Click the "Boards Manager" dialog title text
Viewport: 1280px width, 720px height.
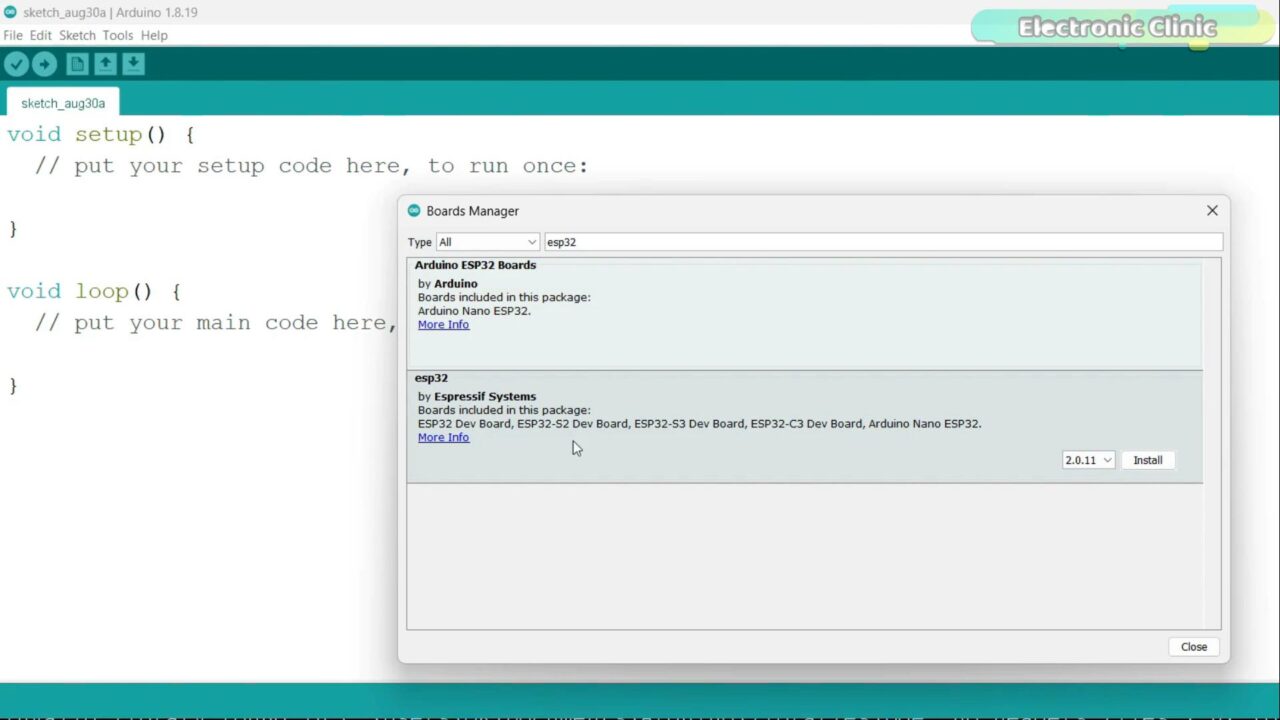(x=472, y=211)
